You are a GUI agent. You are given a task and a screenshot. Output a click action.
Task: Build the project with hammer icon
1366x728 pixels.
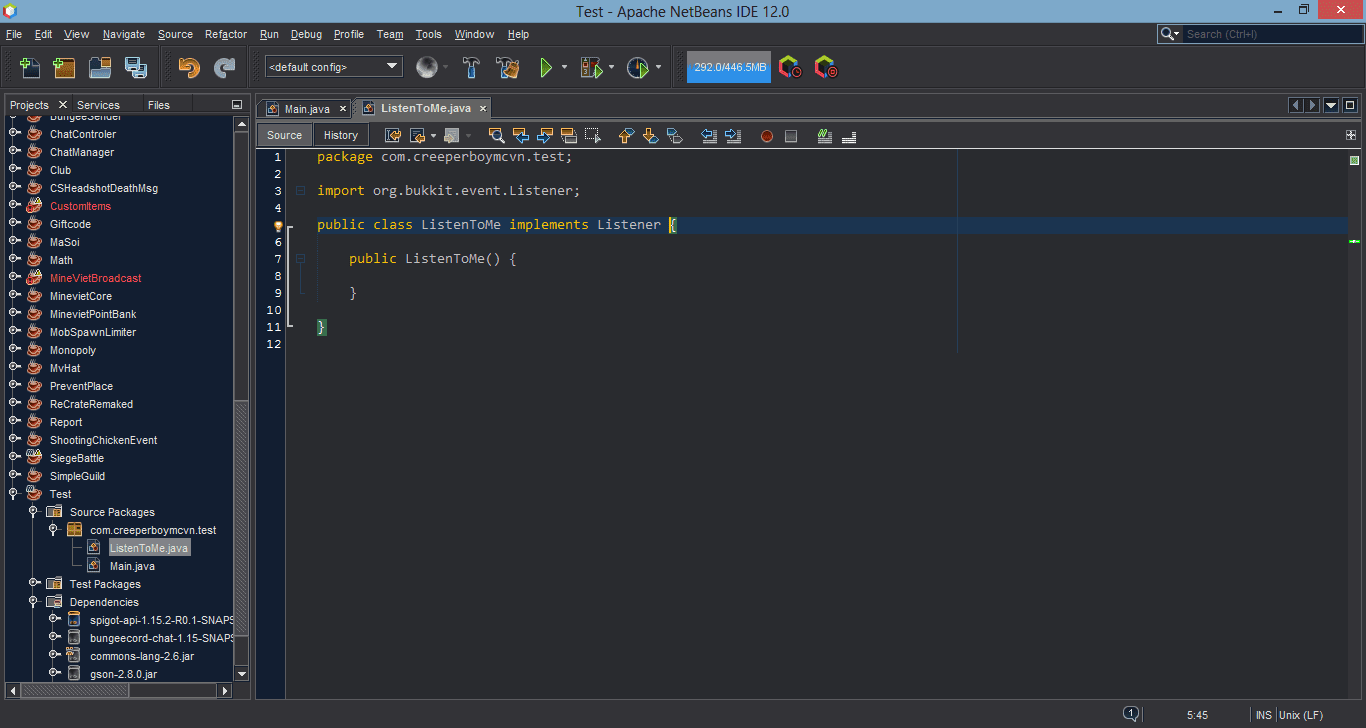471,68
